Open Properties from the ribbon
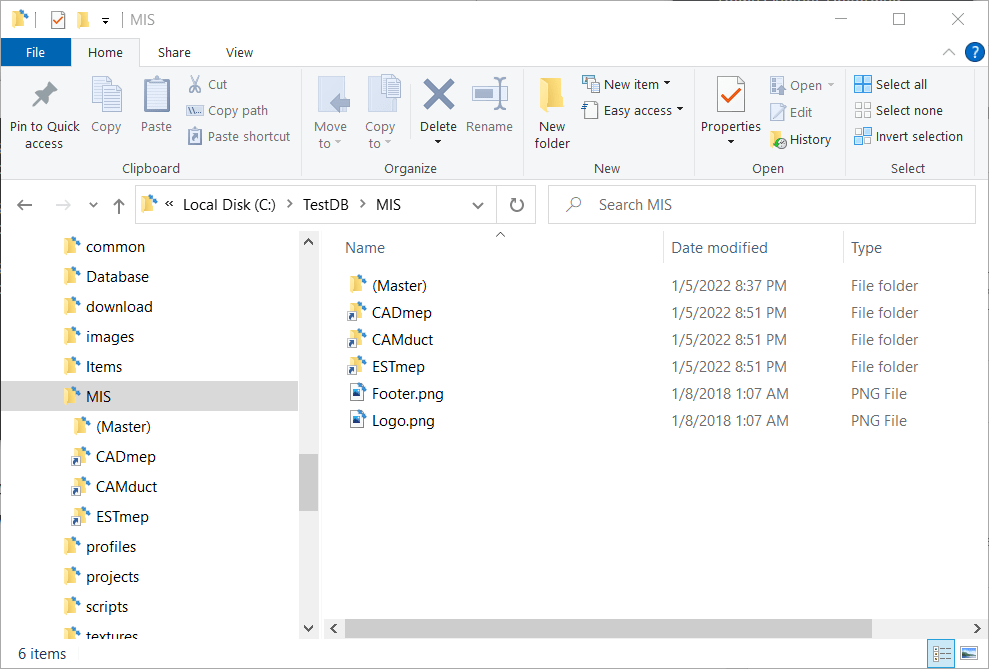 click(731, 97)
